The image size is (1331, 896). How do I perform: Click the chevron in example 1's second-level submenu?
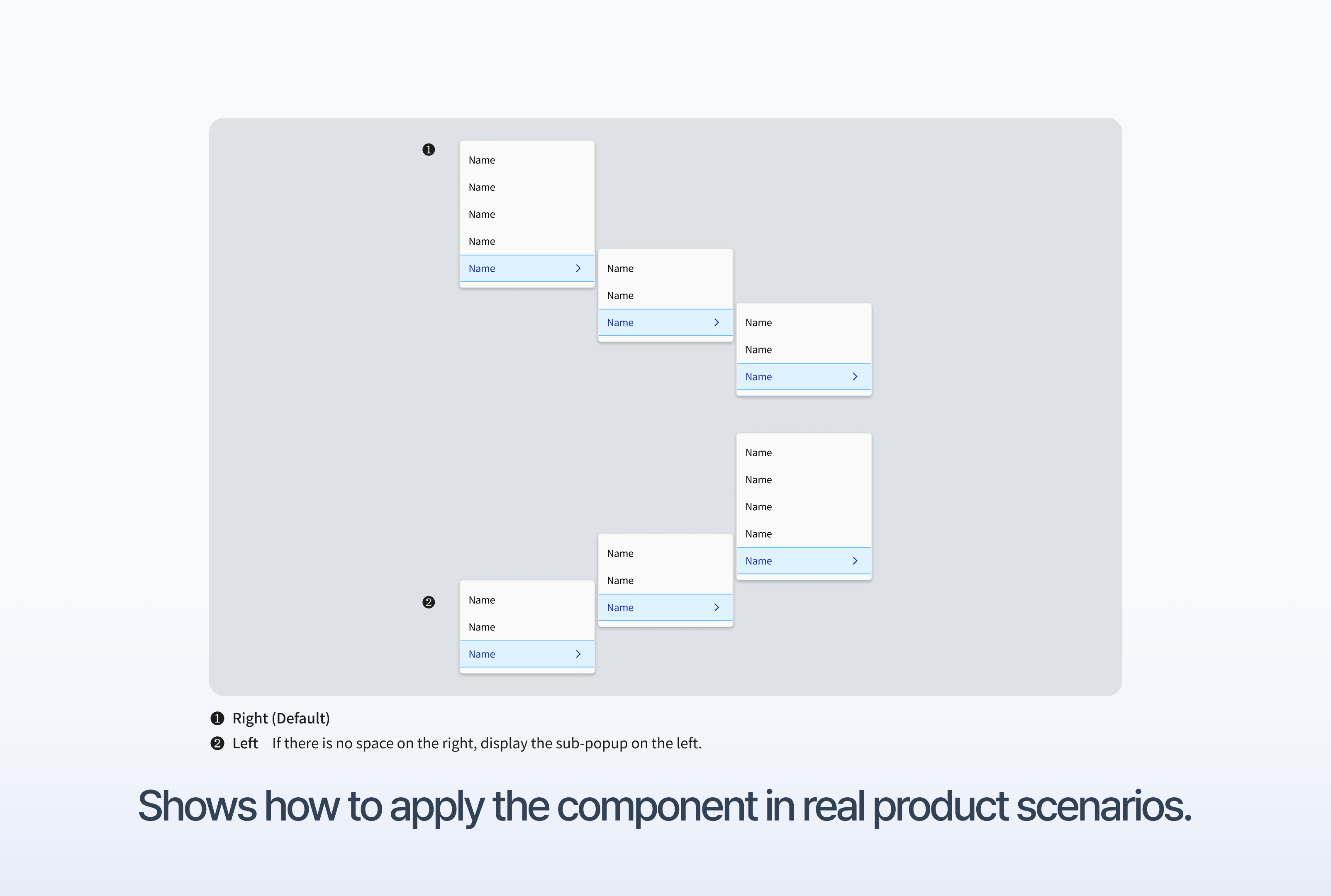716,322
